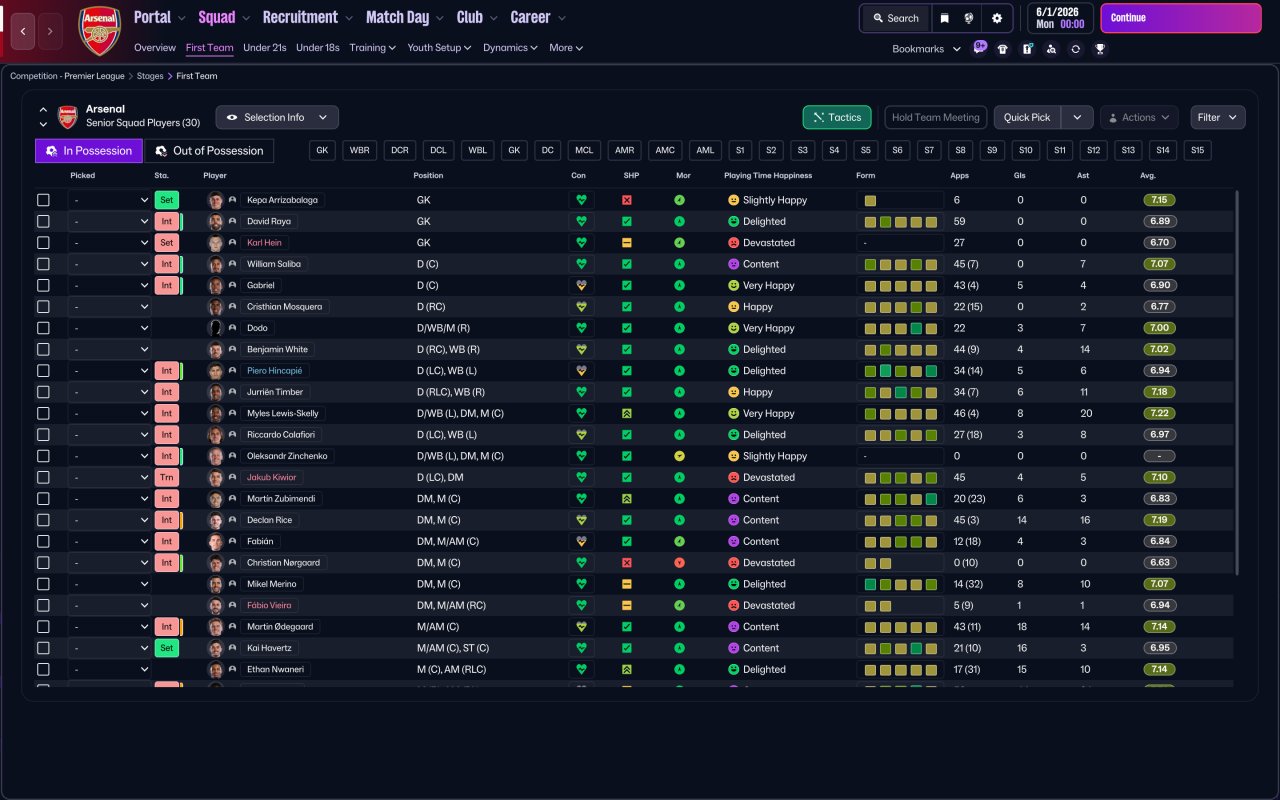Click Karl Hein's yellow sharpness icon
The height and width of the screenshot is (800, 1280).
click(x=627, y=243)
